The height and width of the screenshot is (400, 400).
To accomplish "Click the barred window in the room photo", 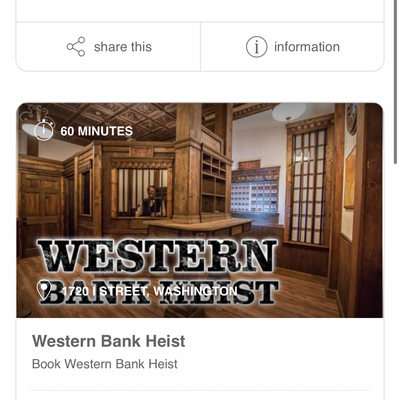I will (307, 187).
